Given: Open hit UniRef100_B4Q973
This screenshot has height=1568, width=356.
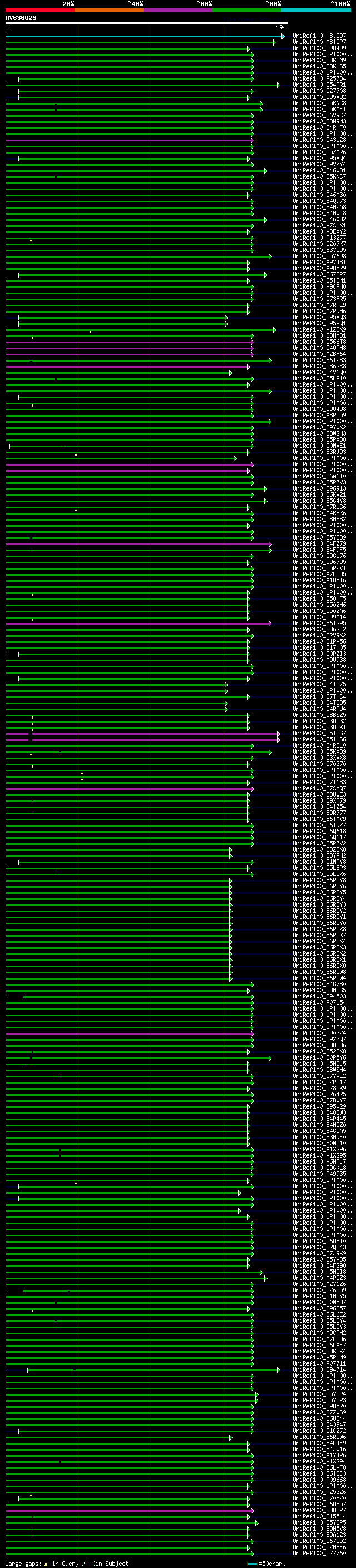Looking at the screenshot, I should 319,201.
